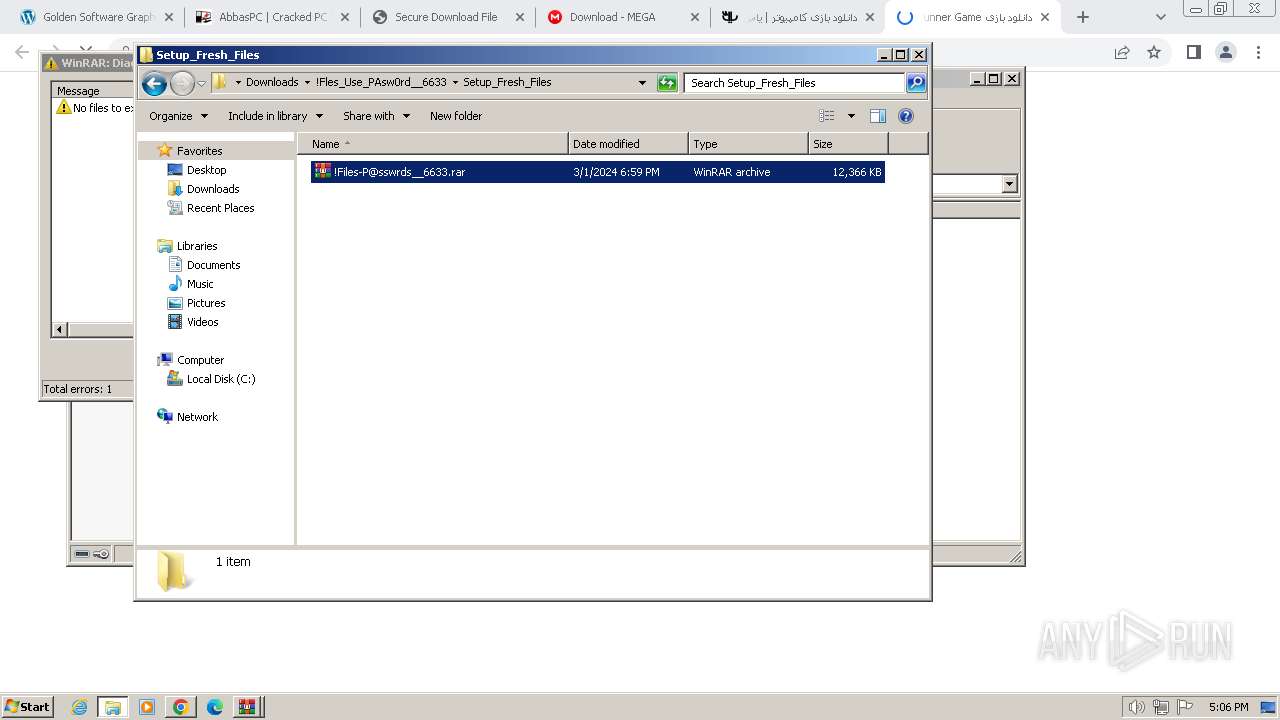This screenshot has width=1280, height=720.
Task: Change view layout icon in Explorer
Action: tap(827, 116)
